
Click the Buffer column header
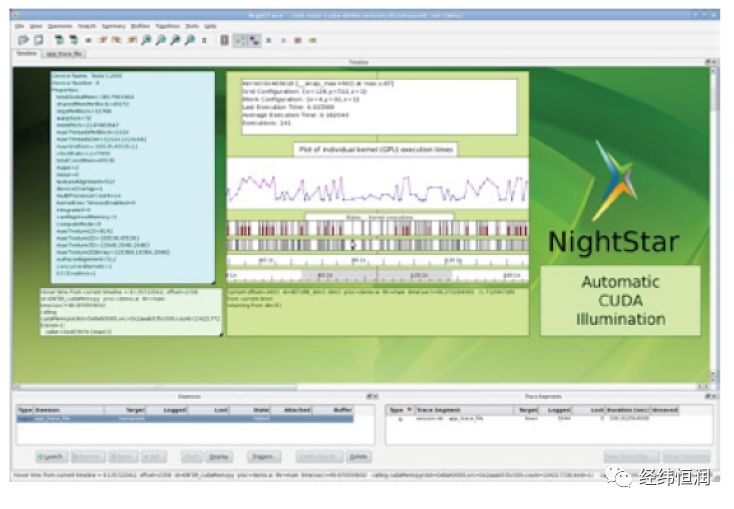[333, 410]
